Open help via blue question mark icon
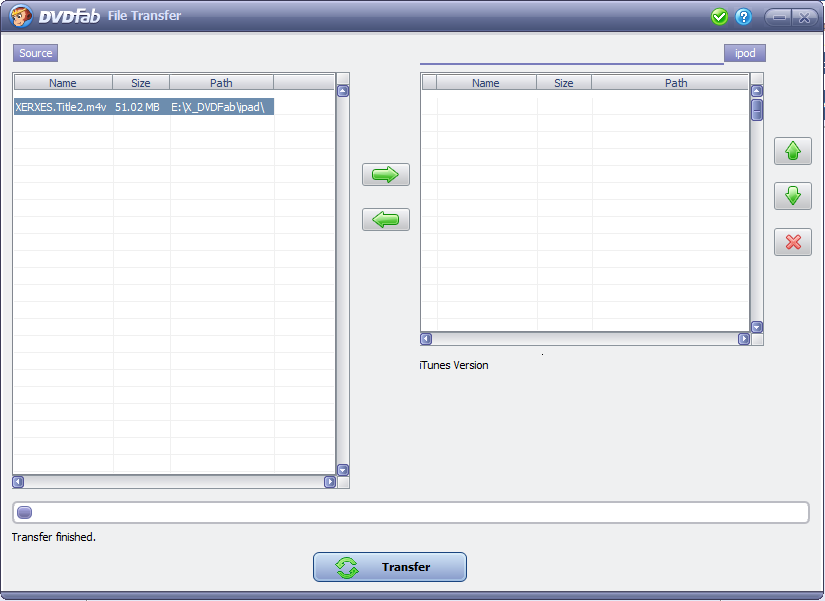The width and height of the screenshot is (825, 601). pyautogui.click(x=743, y=17)
